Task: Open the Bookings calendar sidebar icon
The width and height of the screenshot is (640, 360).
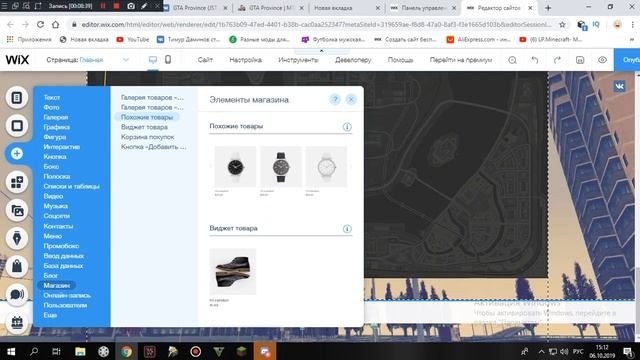Action: (17, 322)
